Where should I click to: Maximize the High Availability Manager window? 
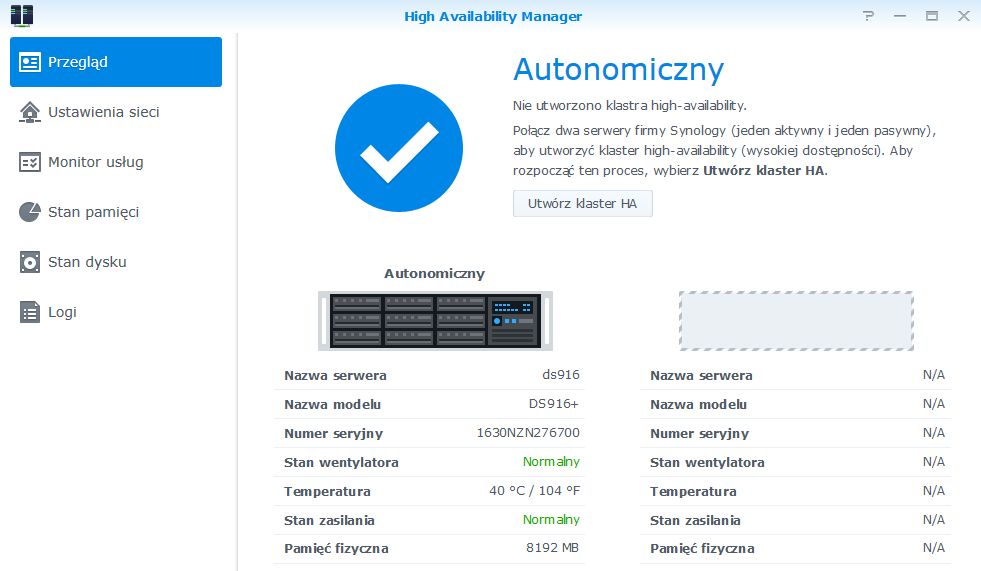tap(932, 16)
